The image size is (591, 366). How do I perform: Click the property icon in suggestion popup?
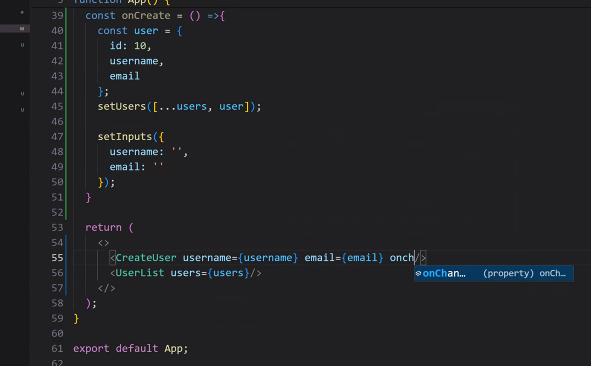pos(418,274)
